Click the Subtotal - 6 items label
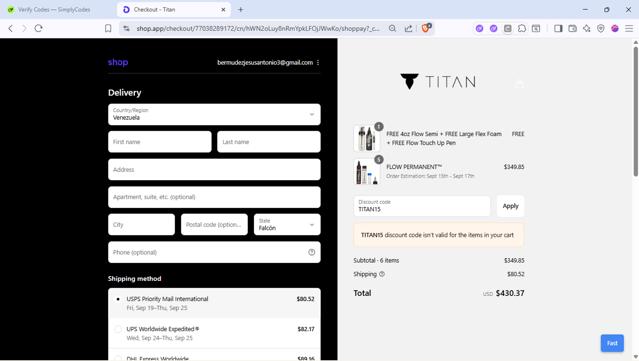639x361 pixels. [x=376, y=260]
